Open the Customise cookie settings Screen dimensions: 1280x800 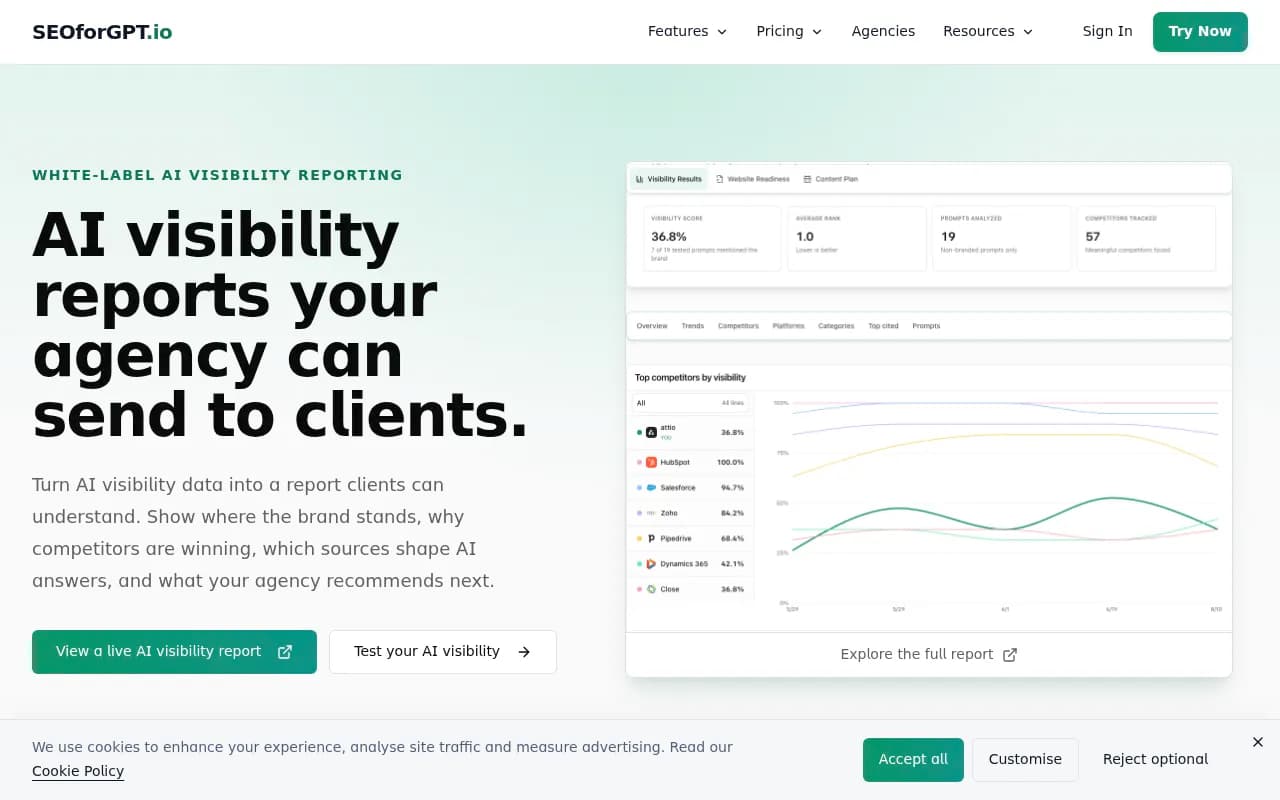click(x=1025, y=760)
